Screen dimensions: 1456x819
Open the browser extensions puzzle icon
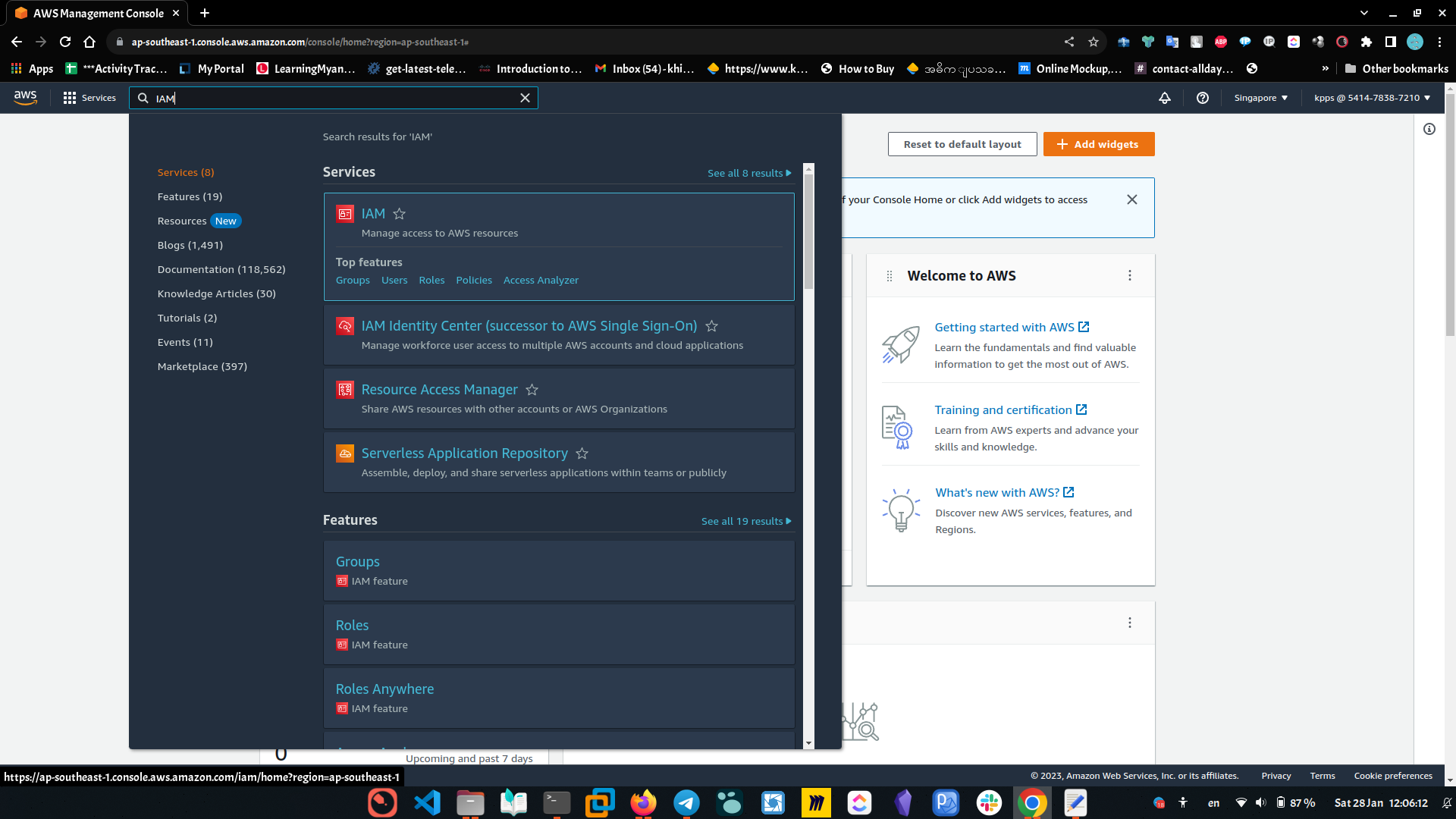[1367, 42]
